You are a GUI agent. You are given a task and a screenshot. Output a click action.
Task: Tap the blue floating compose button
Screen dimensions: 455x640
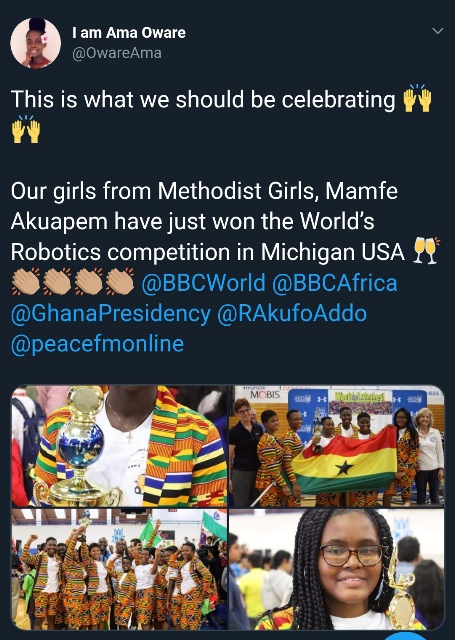click(x=405, y=636)
